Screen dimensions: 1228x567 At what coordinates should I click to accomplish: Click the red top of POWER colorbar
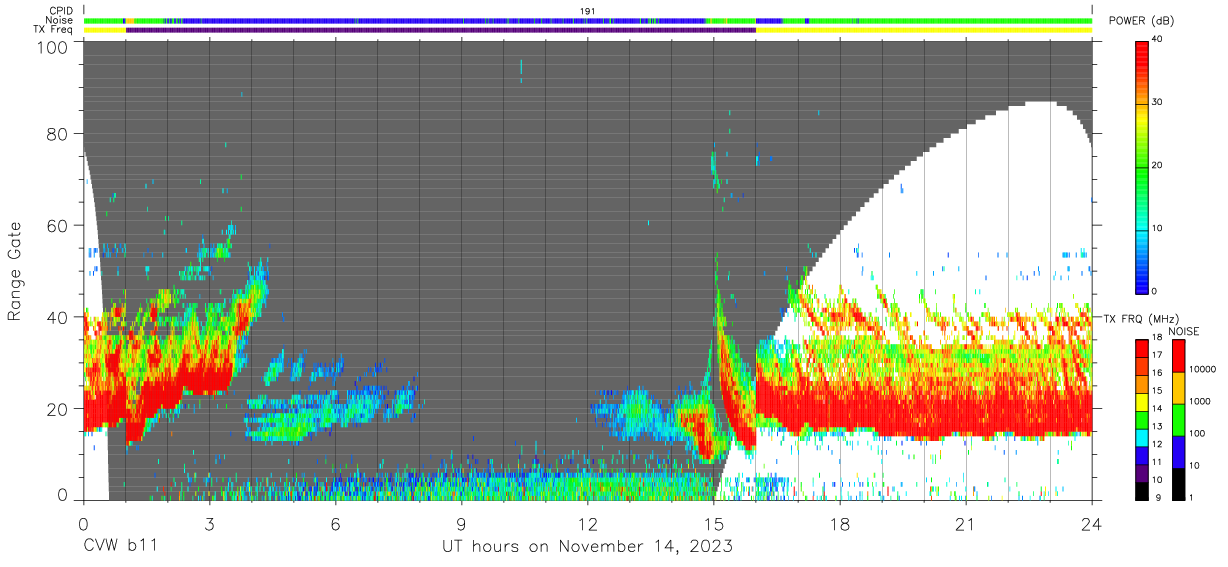pyautogui.click(x=1142, y=47)
